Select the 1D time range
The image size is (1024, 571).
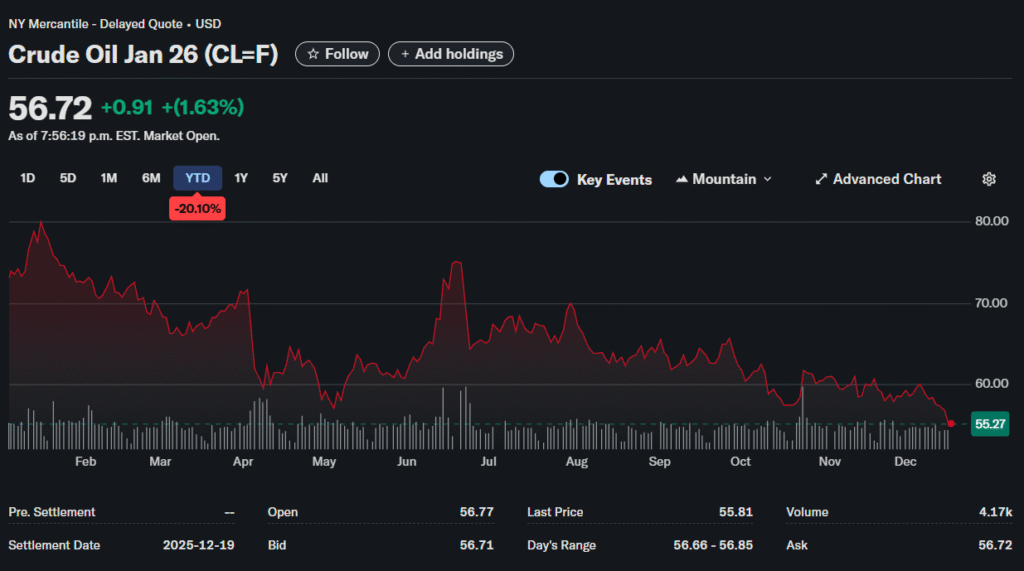pyautogui.click(x=28, y=178)
